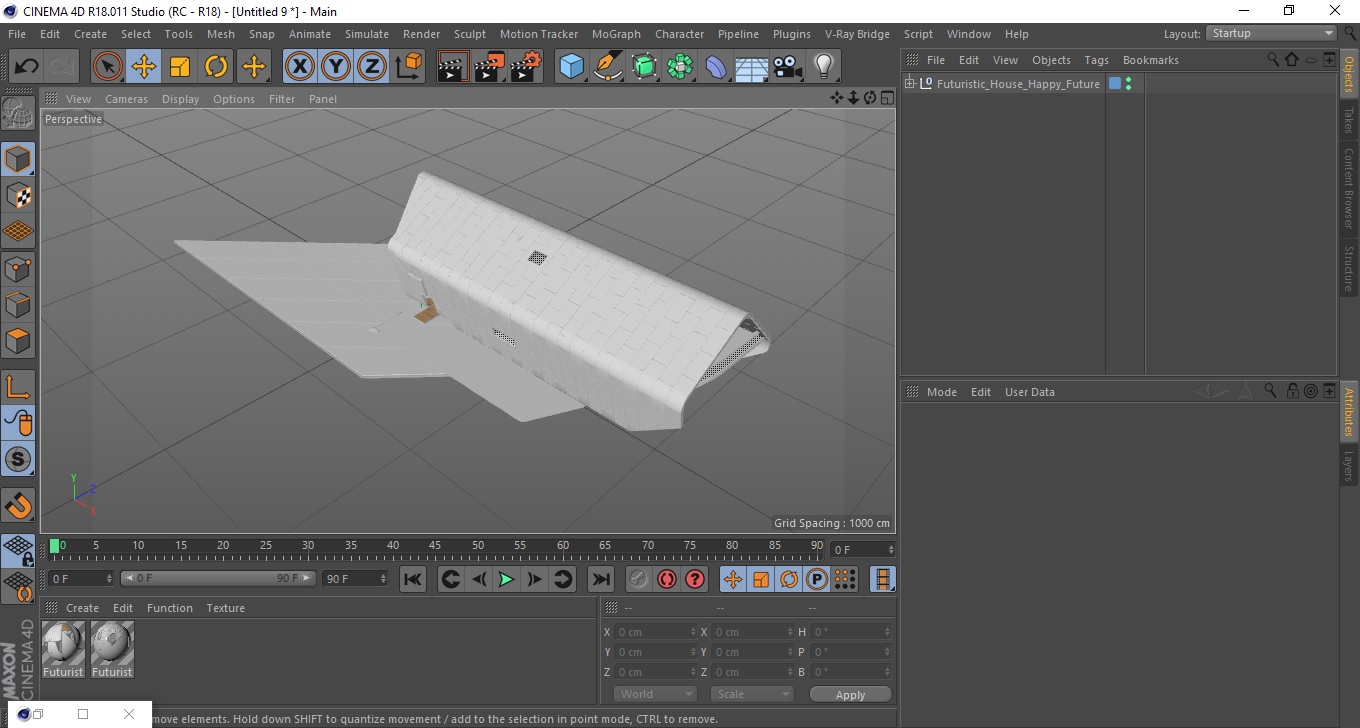Click the Apply coordinates button
Screen dimensions: 1360x728
point(850,695)
